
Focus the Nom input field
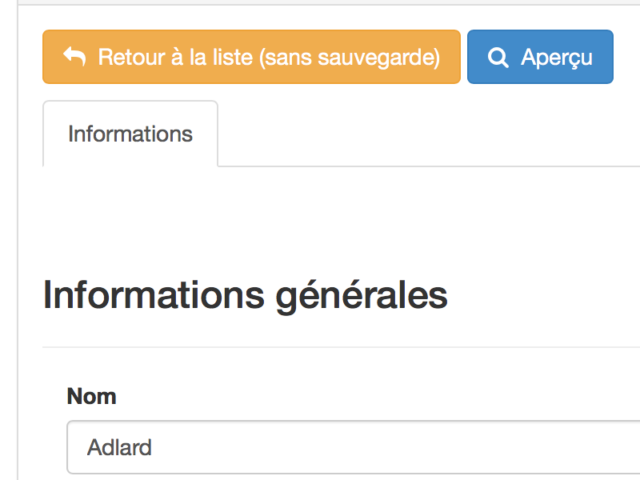[350, 447]
